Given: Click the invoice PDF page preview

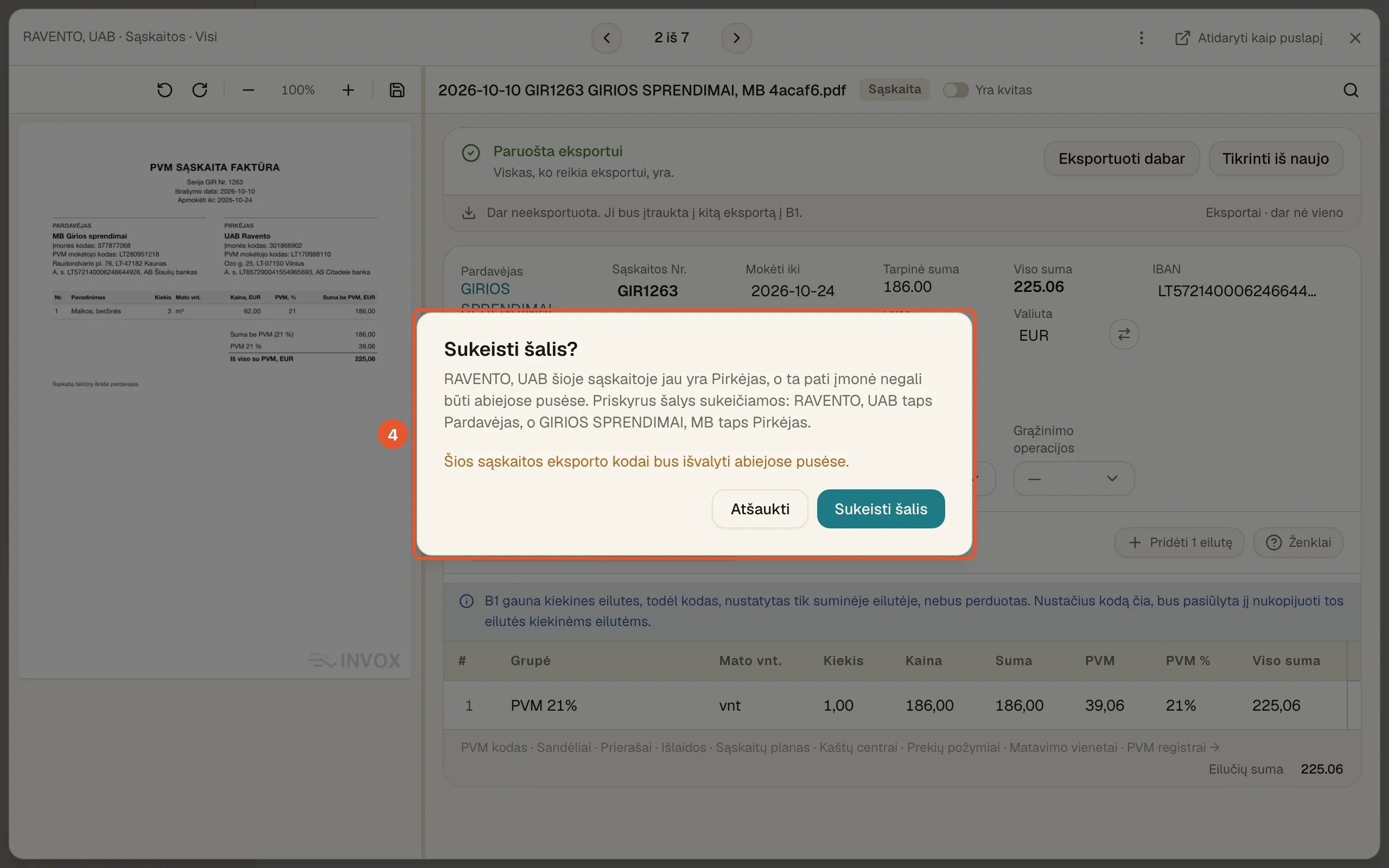Looking at the screenshot, I should coord(215,400).
